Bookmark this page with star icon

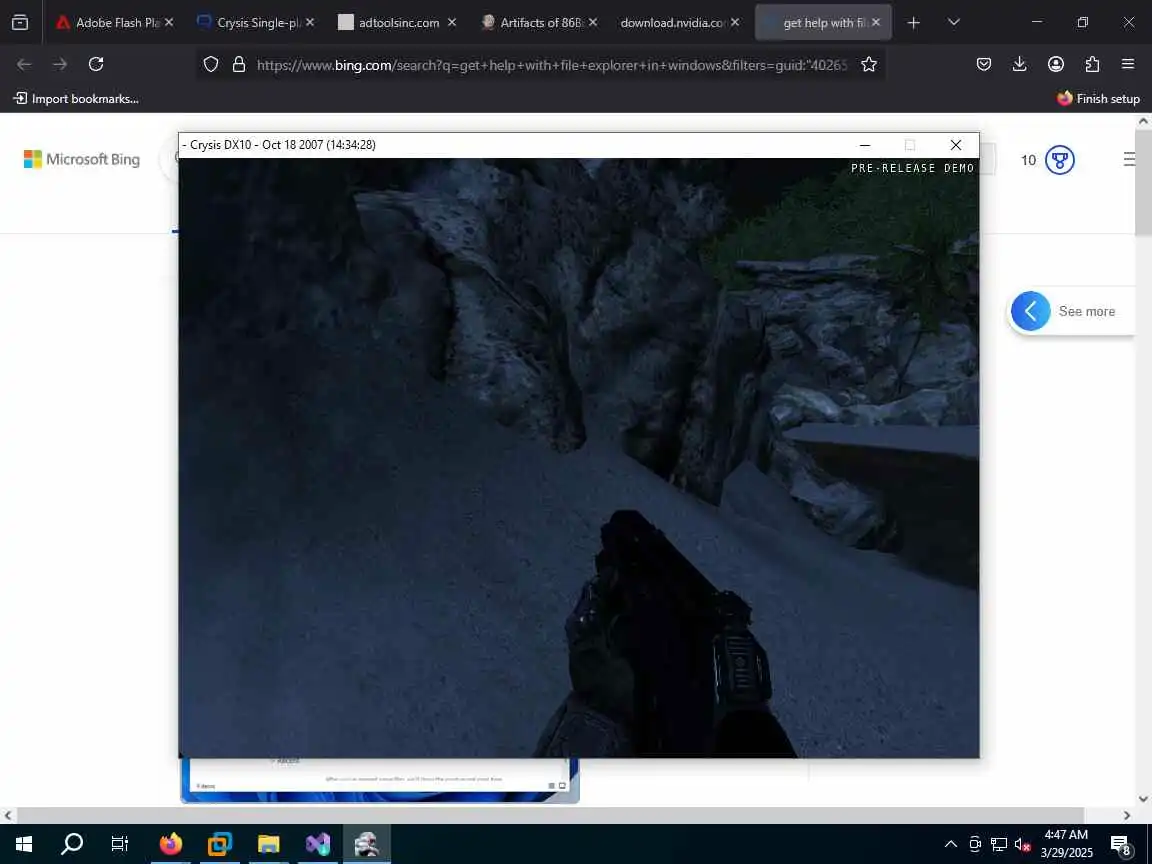click(x=869, y=65)
